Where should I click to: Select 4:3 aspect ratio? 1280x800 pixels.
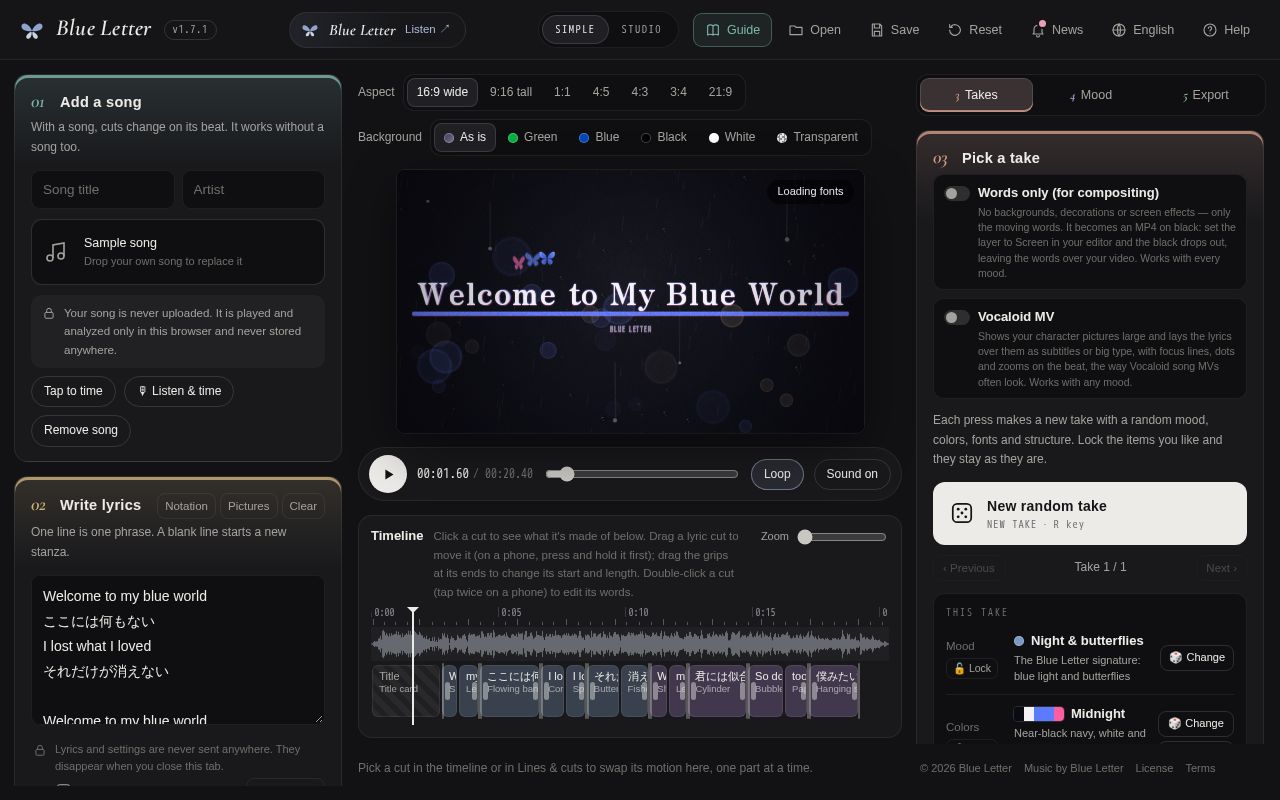pyautogui.click(x=639, y=92)
